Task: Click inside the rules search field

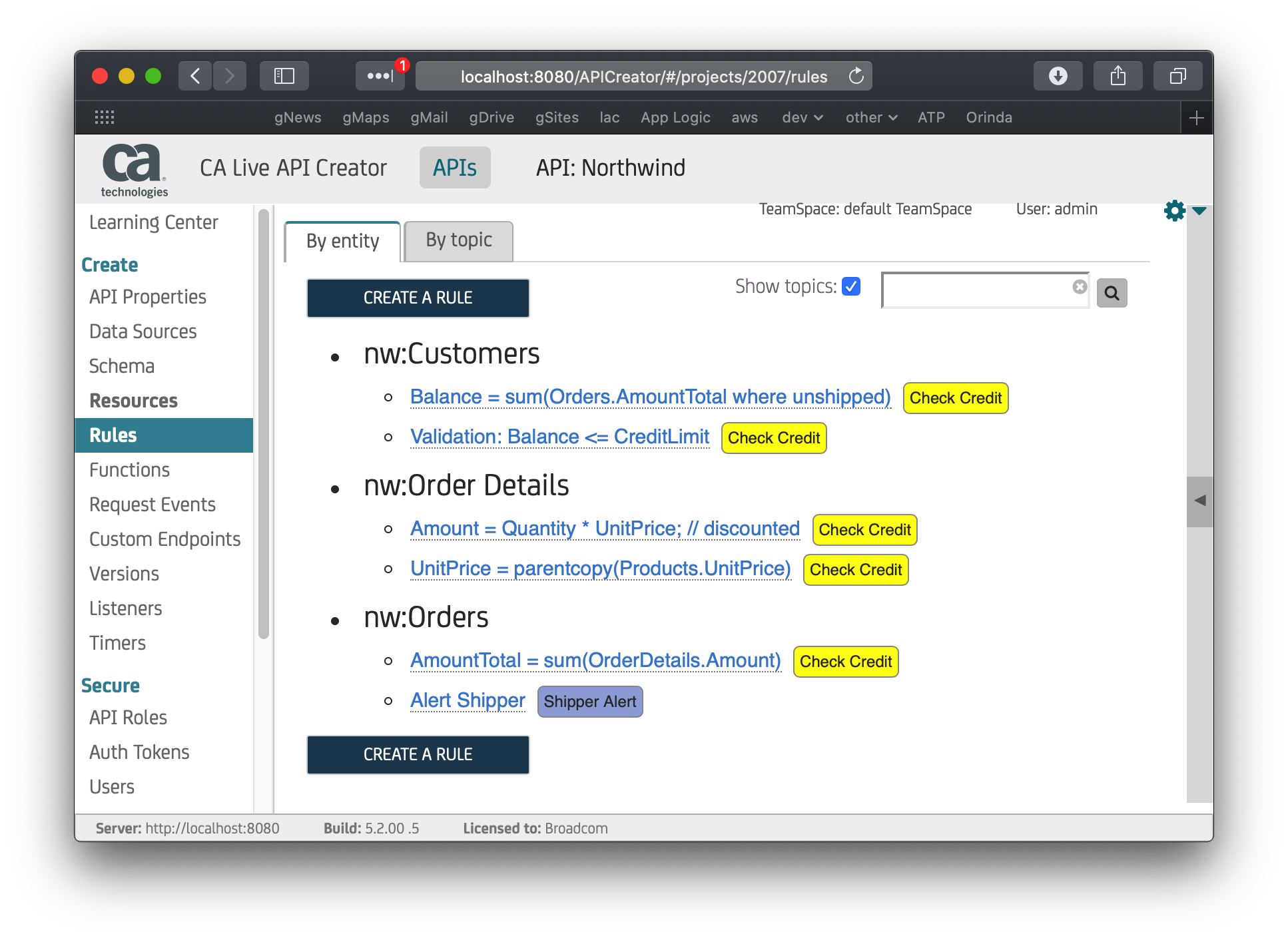Action: (x=976, y=290)
